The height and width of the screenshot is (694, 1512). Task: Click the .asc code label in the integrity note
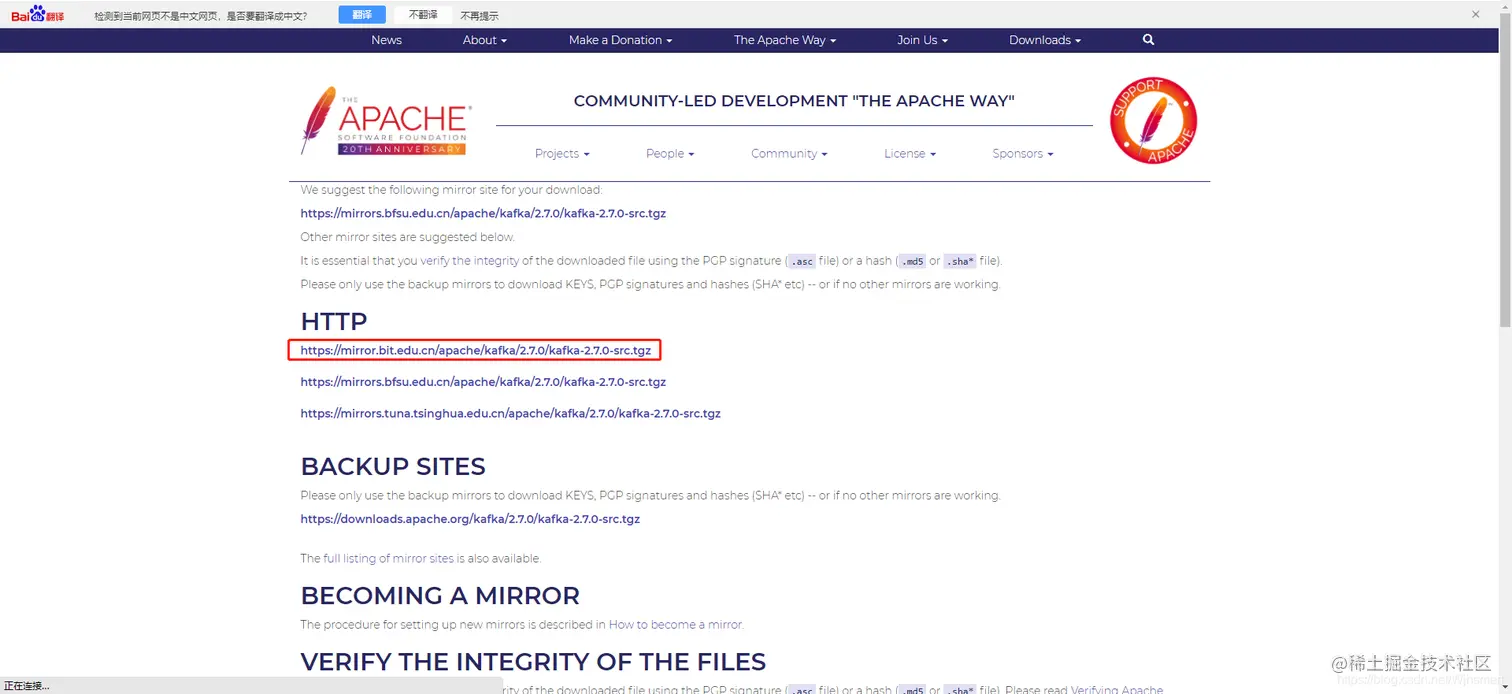pos(801,261)
